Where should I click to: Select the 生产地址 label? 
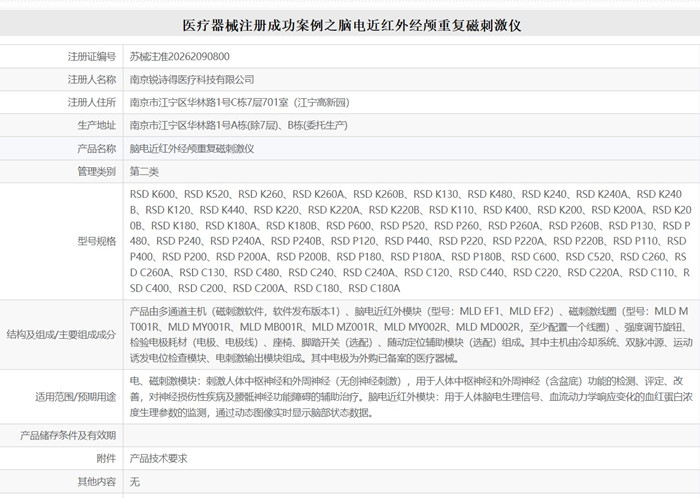click(x=96, y=125)
